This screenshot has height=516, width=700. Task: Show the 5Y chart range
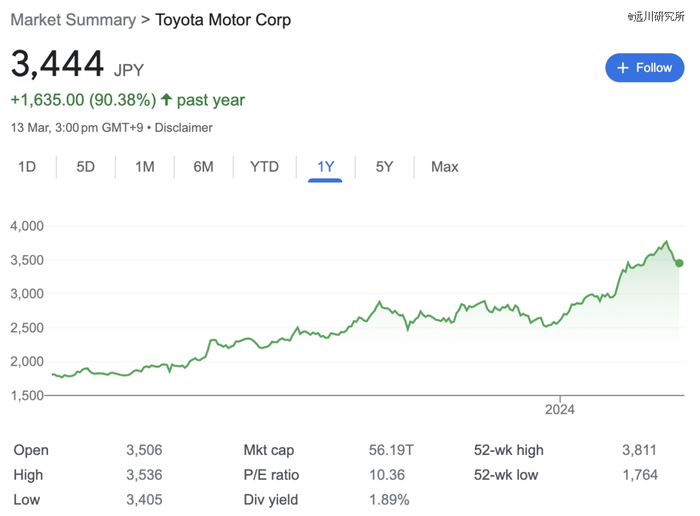click(384, 167)
